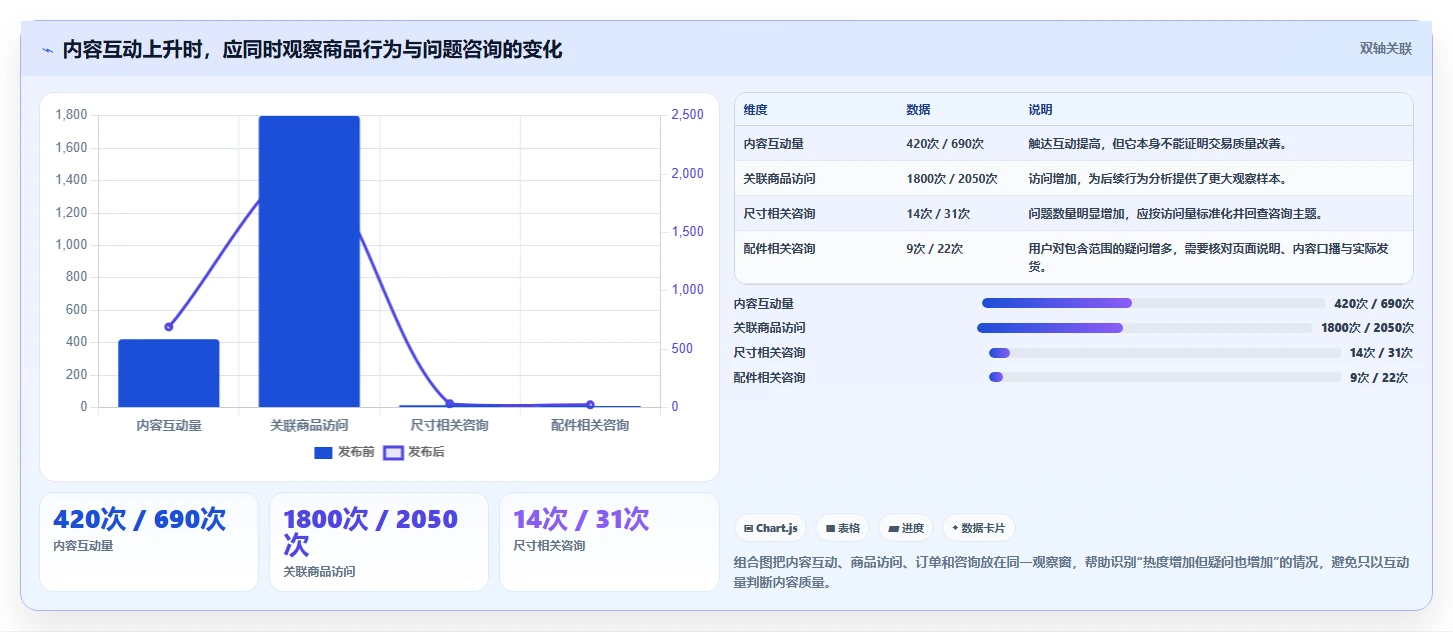Click the 2,500 right axis value

click(x=687, y=115)
